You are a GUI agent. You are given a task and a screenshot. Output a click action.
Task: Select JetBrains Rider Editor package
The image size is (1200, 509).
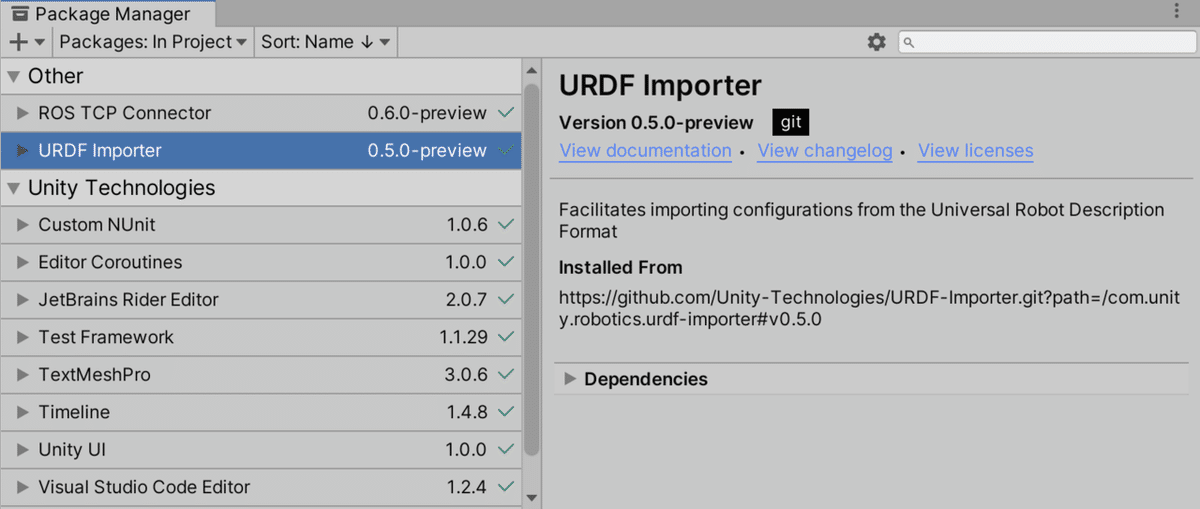click(x=261, y=299)
